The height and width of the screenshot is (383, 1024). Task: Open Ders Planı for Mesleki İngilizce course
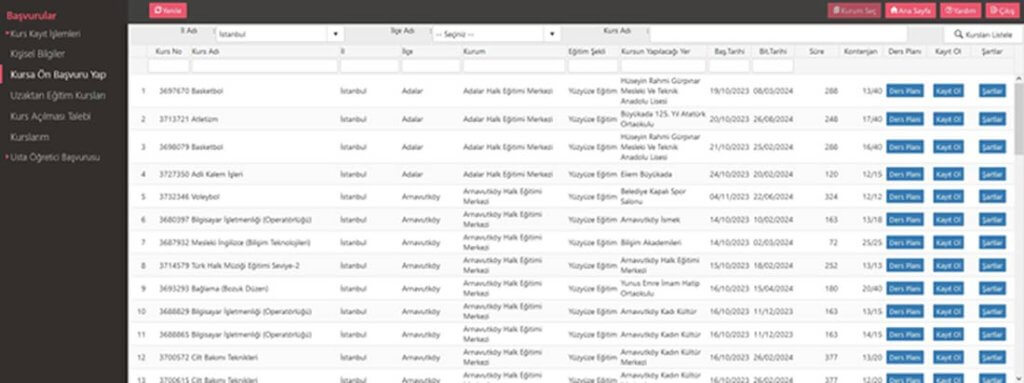tap(904, 242)
